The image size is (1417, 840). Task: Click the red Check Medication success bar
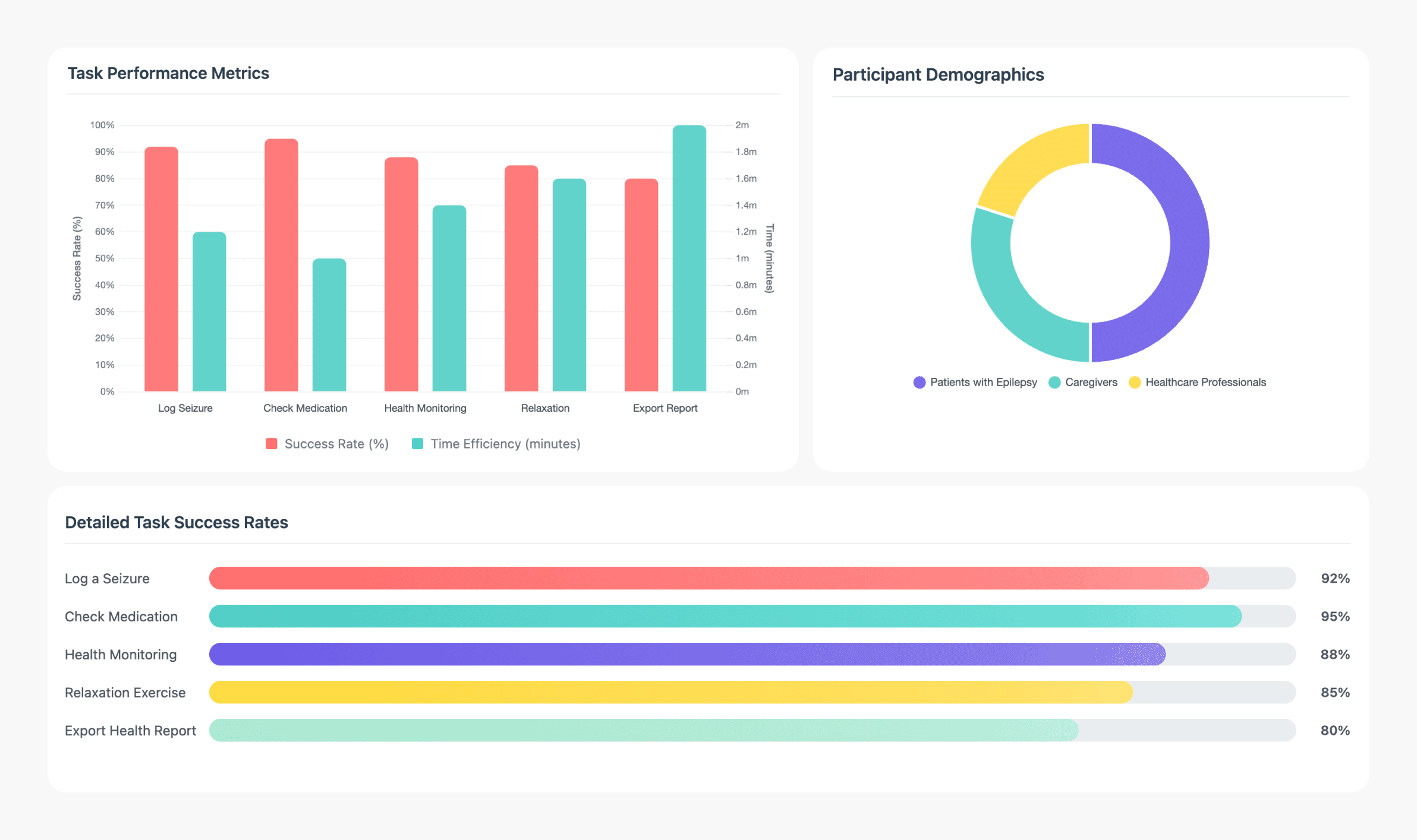[x=281, y=264]
